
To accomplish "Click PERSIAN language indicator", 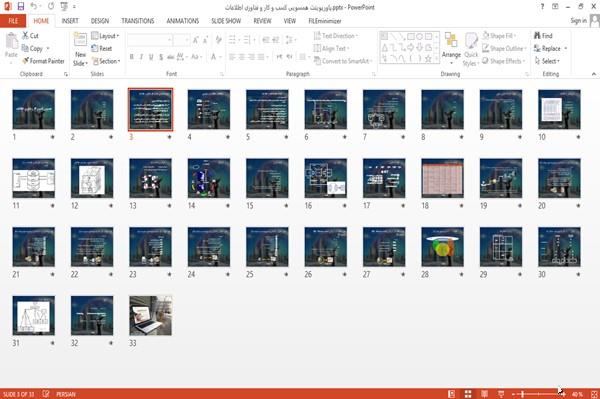I will coord(66,394).
